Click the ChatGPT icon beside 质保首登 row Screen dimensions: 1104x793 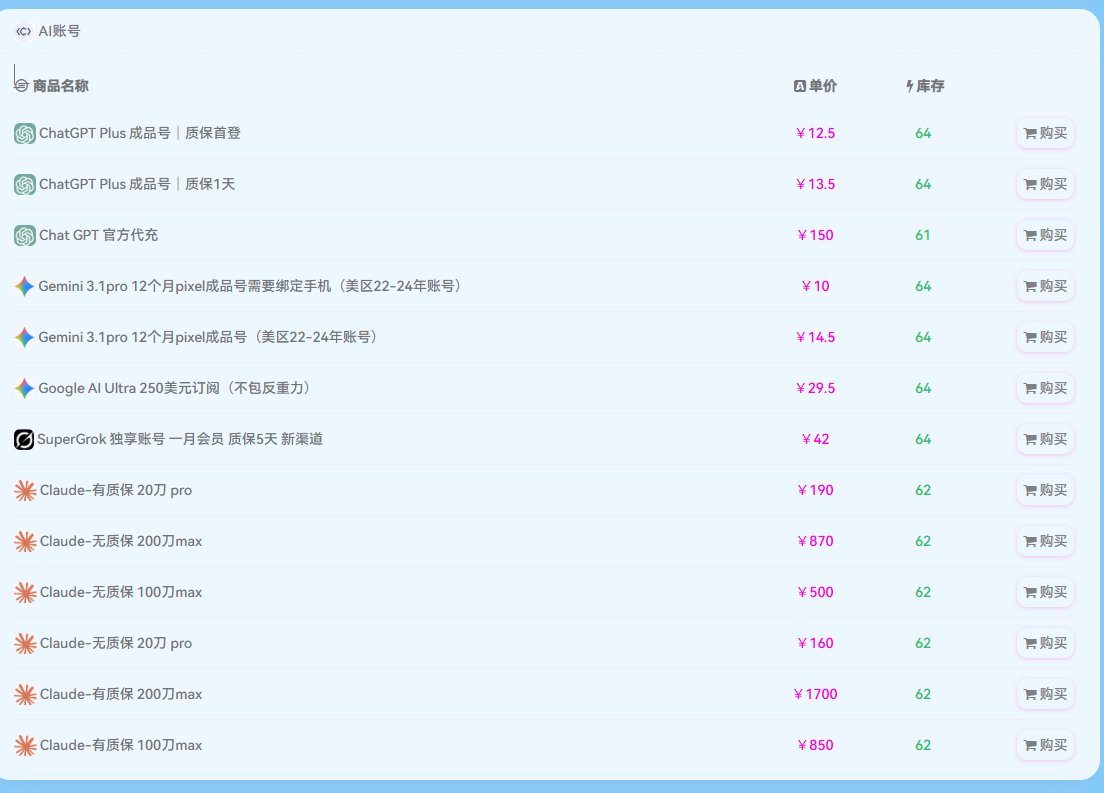25,134
